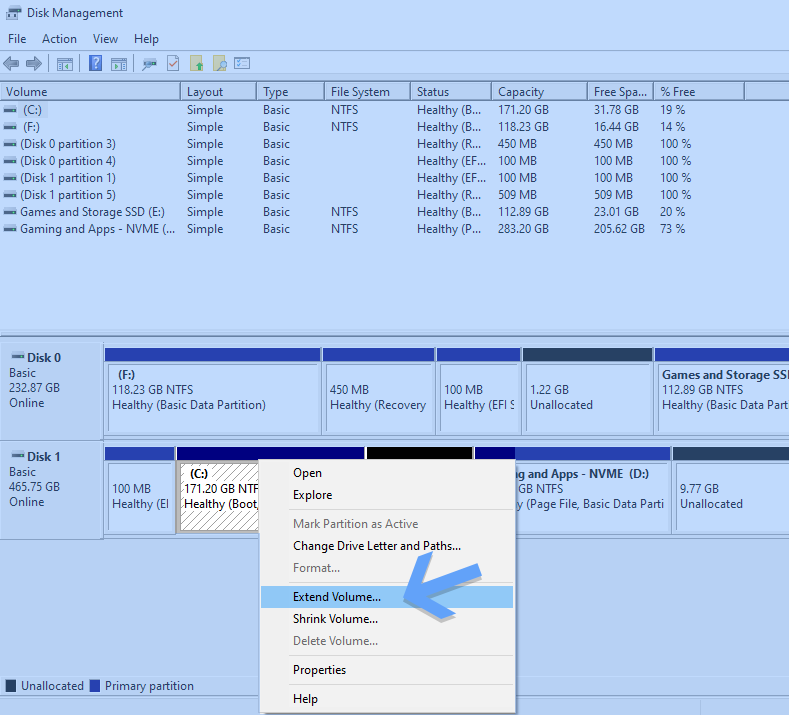This screenshot has width=789, height=715.
Task: Open the View menu
Action: pos(105,39)
